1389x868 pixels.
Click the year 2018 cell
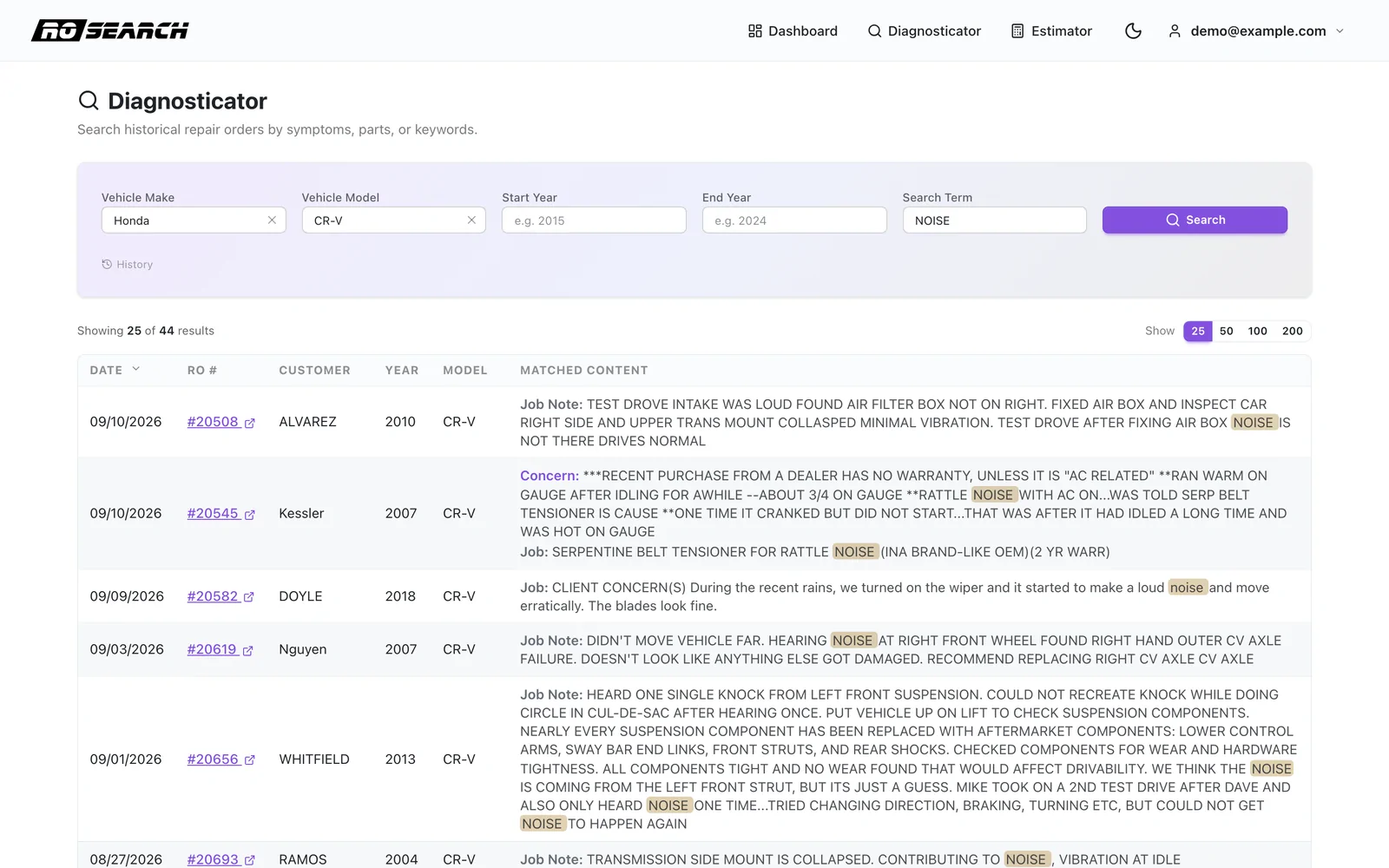pos(400,596)
